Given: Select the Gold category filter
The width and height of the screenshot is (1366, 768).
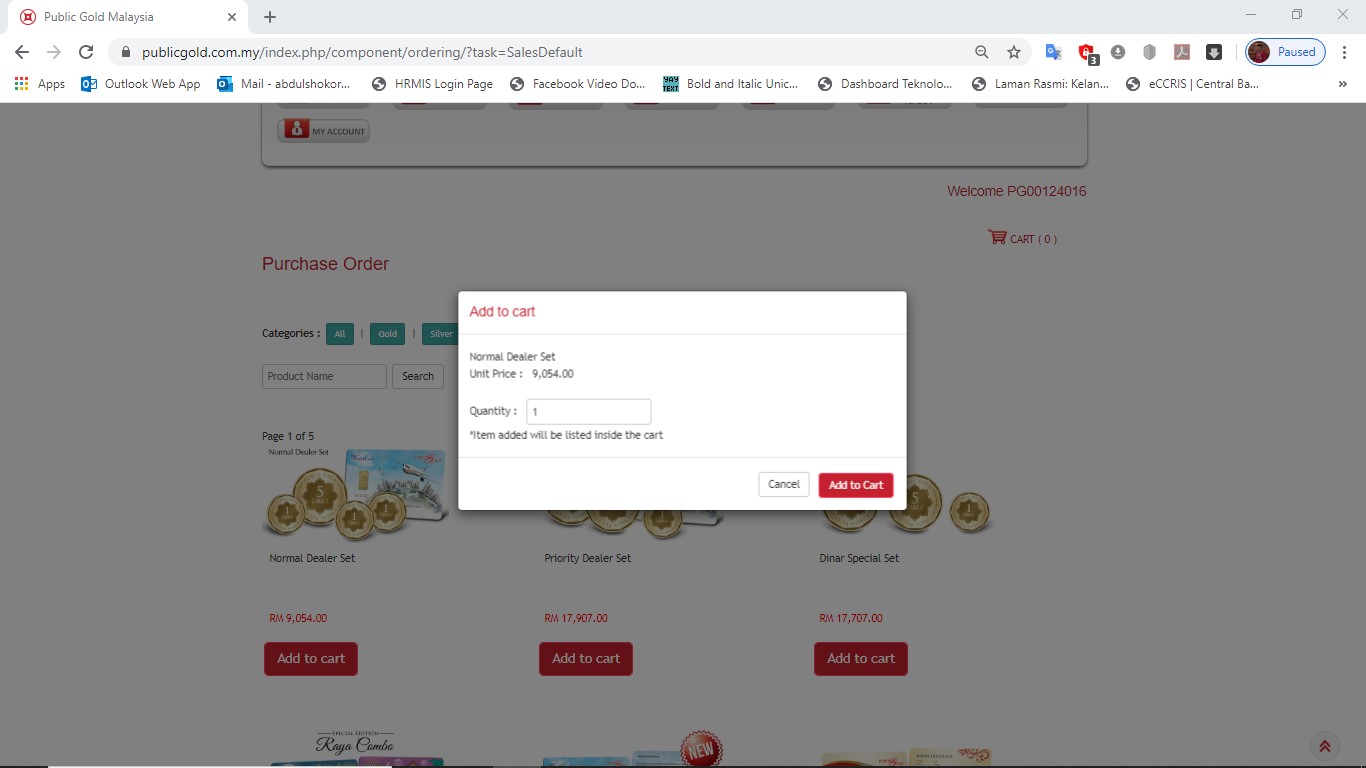Looking at the screenshot, I should pos(387,334).
